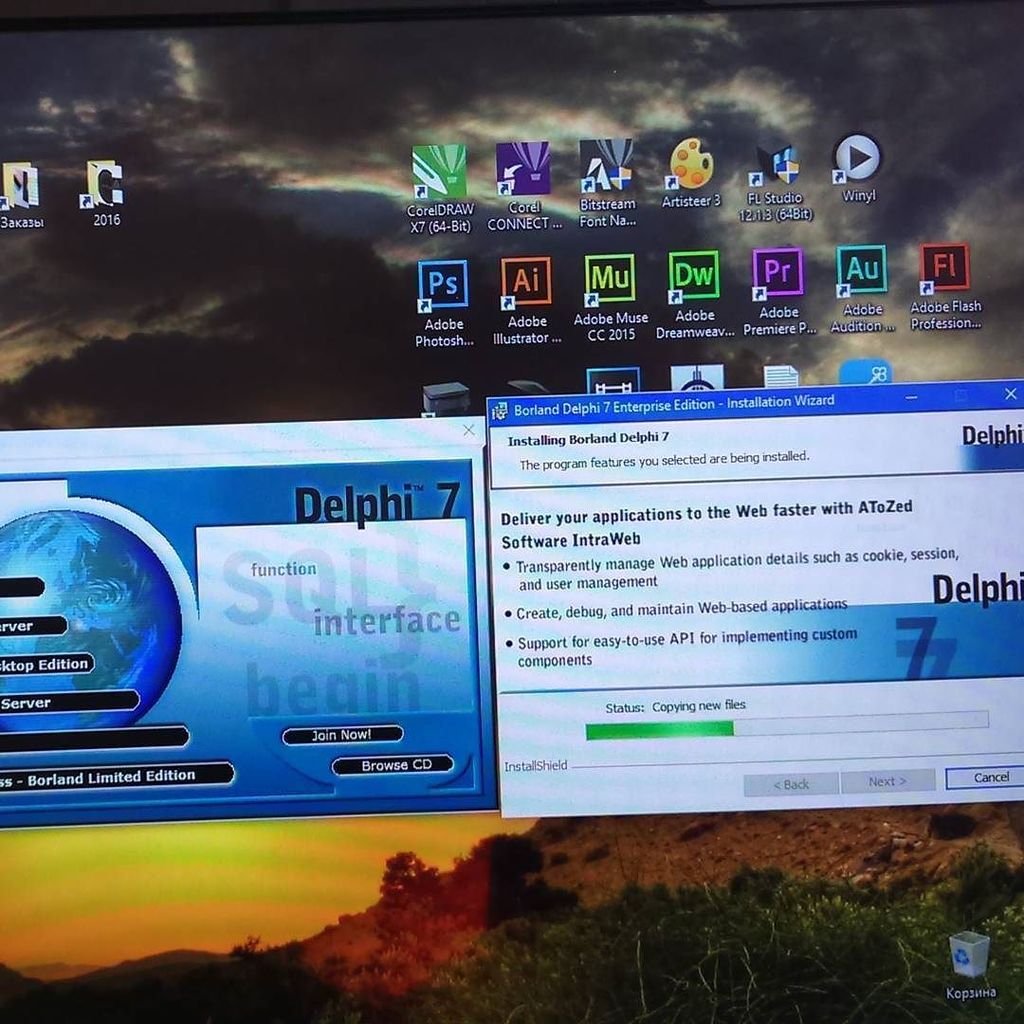Open the CorelDRAW X7 (64-Bit) desktop shortcut

click(440, 189)
